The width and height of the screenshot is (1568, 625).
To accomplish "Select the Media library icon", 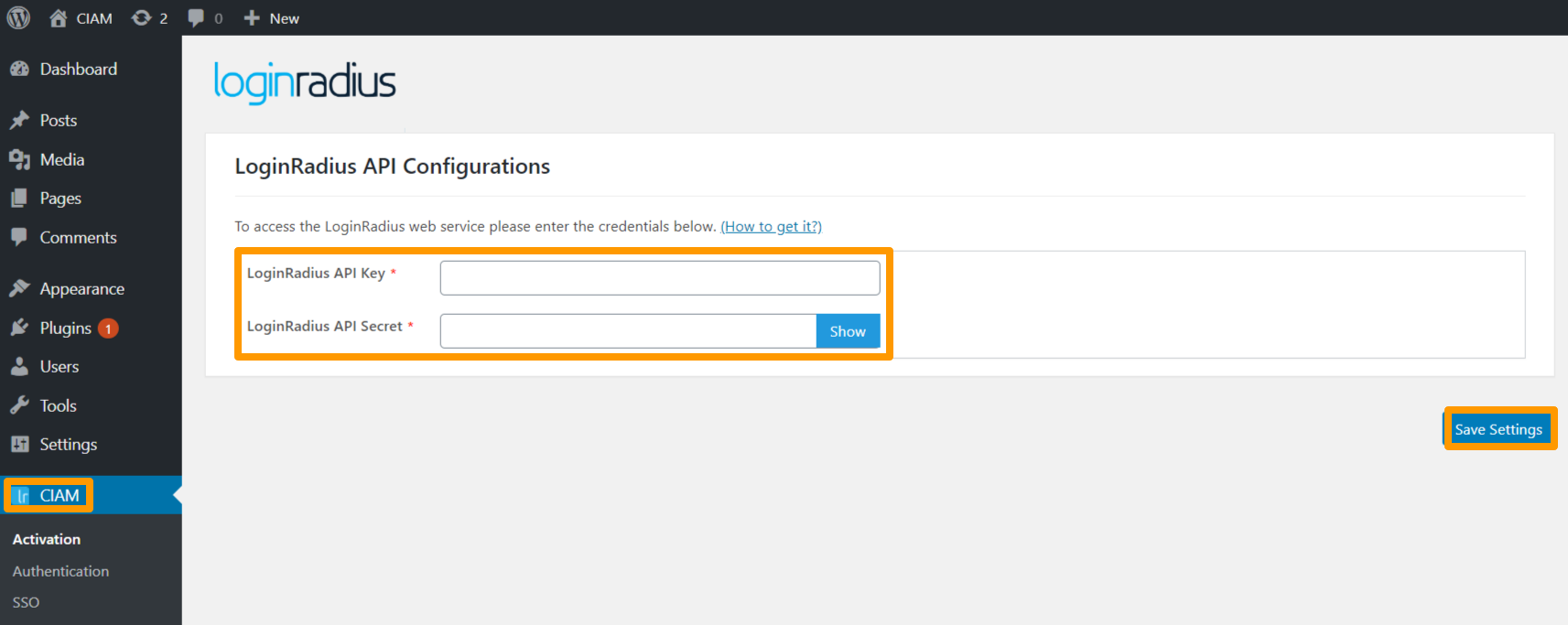I will [x=21, y=159].
